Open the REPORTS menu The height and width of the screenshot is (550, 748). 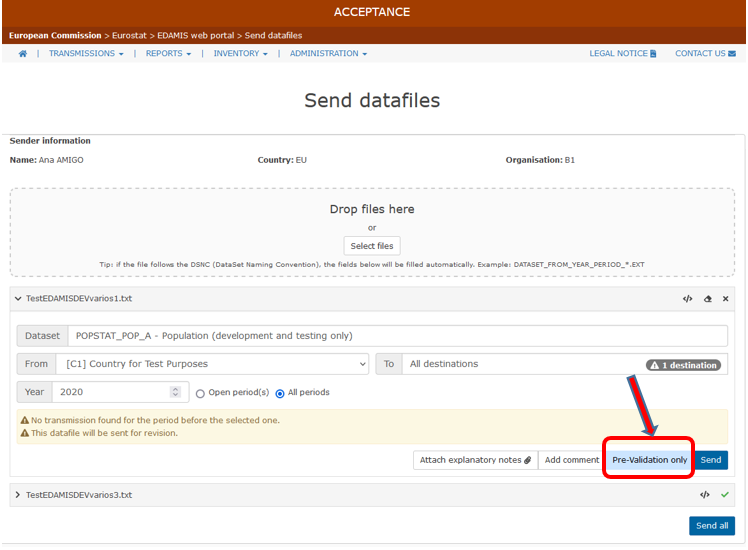coord(168,53)
